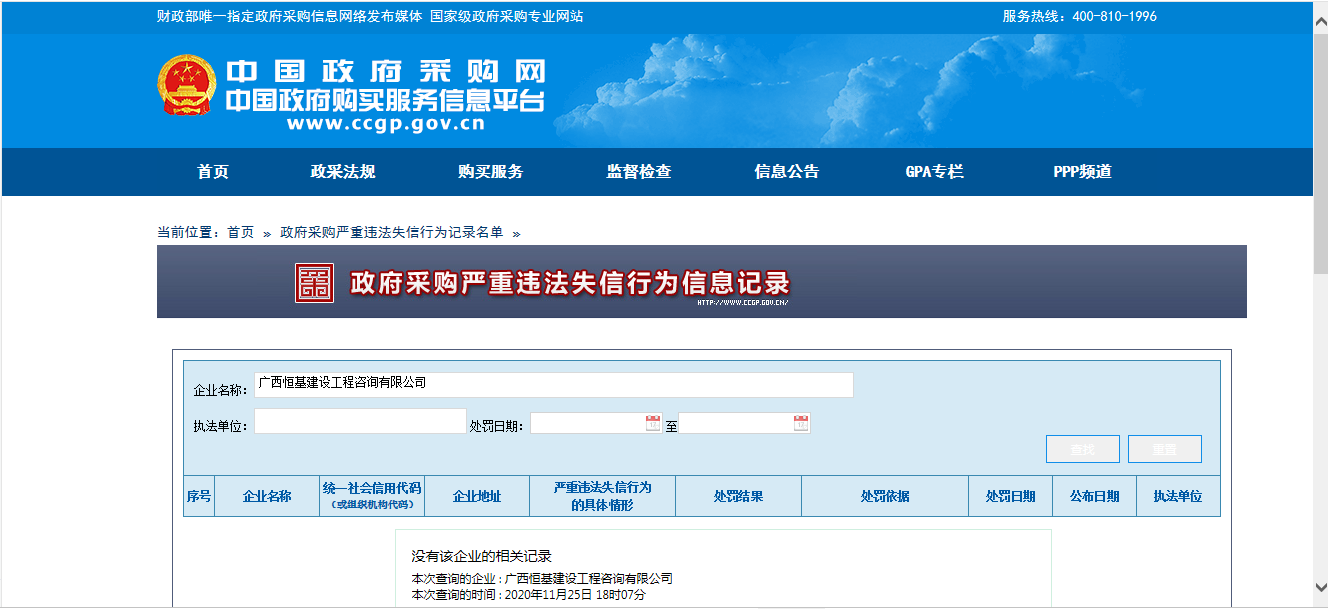Image resolution: width=1328 pixels, height=609 pixels.
Task: Open 信息公告 navigation item
Action: pos(787,172)
